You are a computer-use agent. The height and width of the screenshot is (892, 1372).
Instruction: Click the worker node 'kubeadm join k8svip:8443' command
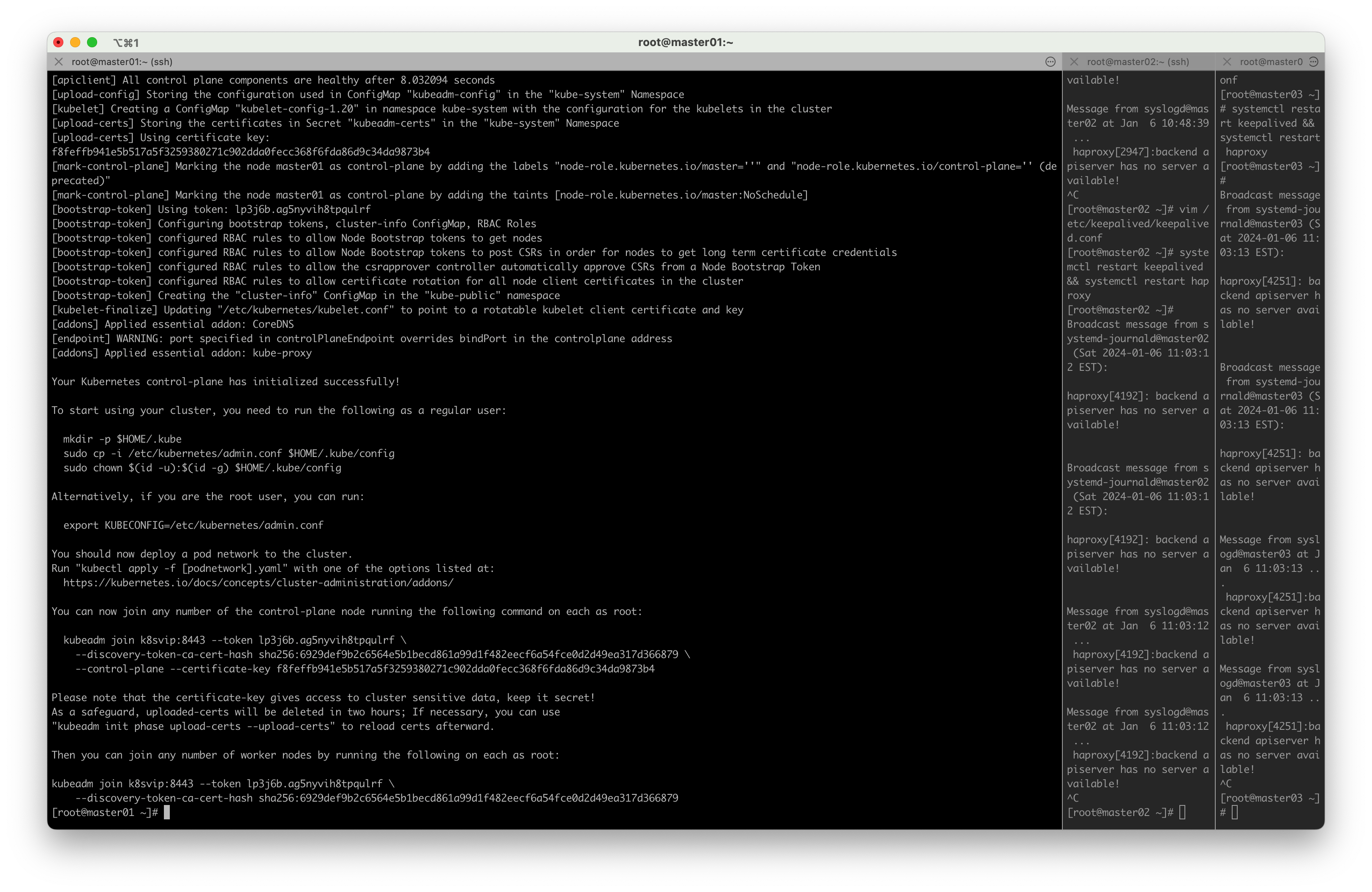223,784
